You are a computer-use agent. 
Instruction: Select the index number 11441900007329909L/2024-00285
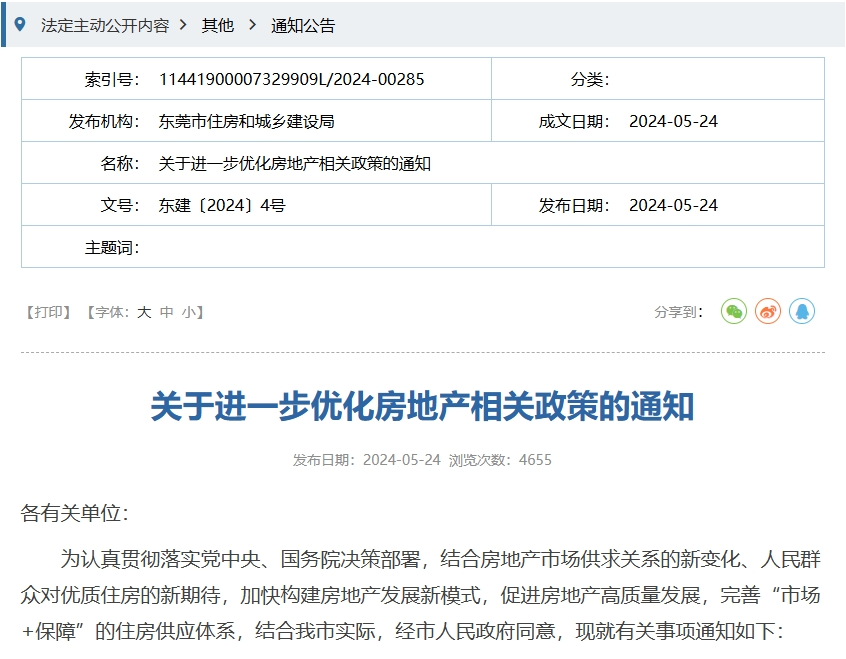pyautogui.click(x=291, y=79)
